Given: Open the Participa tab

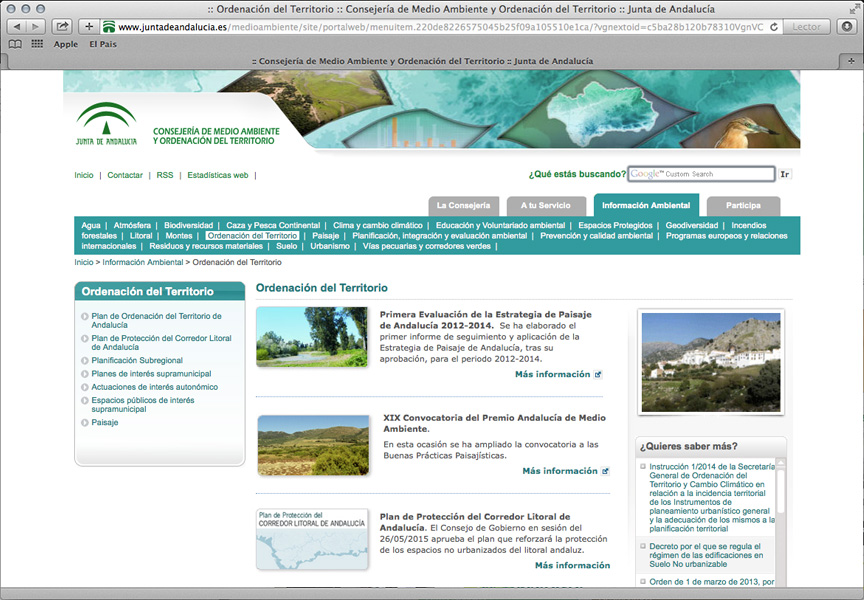Looking at the screenshot, I should [743, 205].
